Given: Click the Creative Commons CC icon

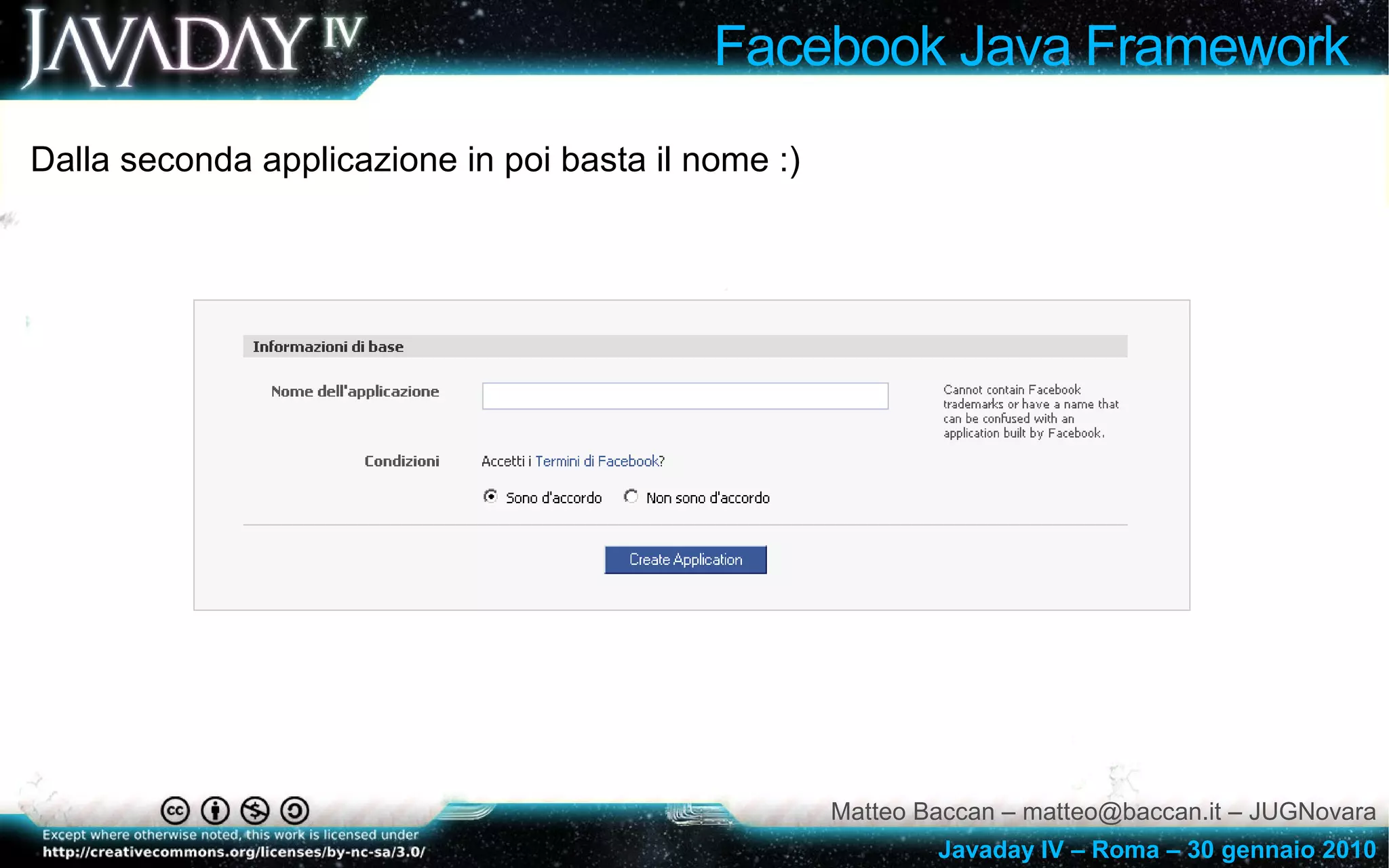Looking at the screenshot, I should 175,810.
